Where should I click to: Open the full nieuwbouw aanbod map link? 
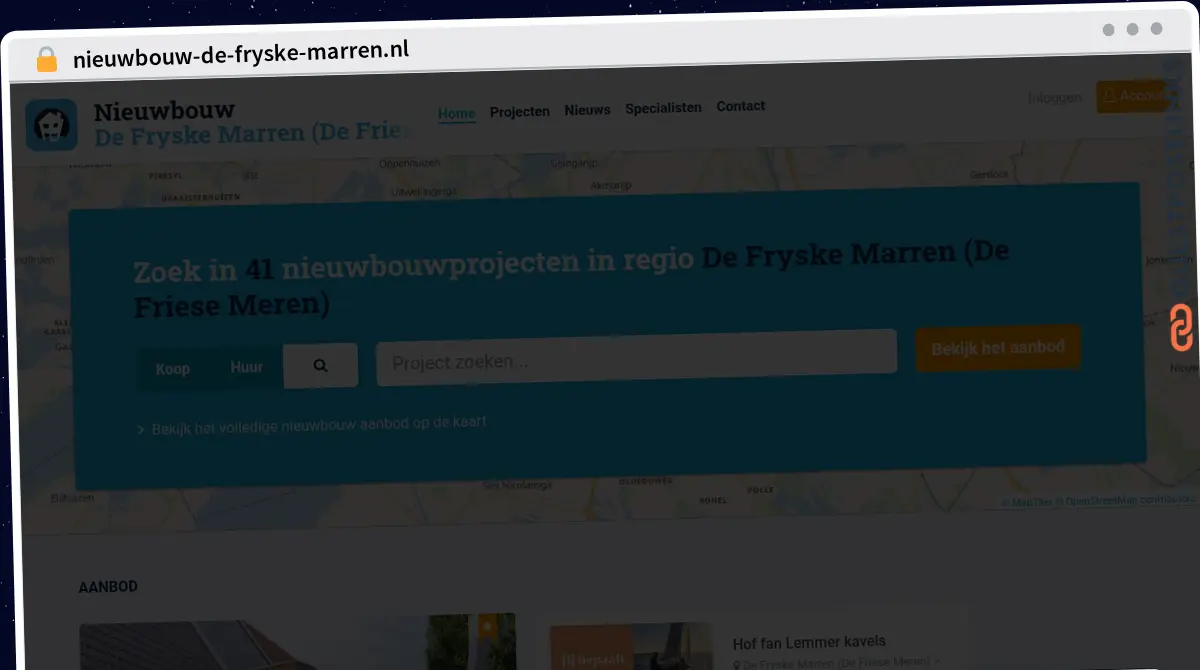point(319,425)
